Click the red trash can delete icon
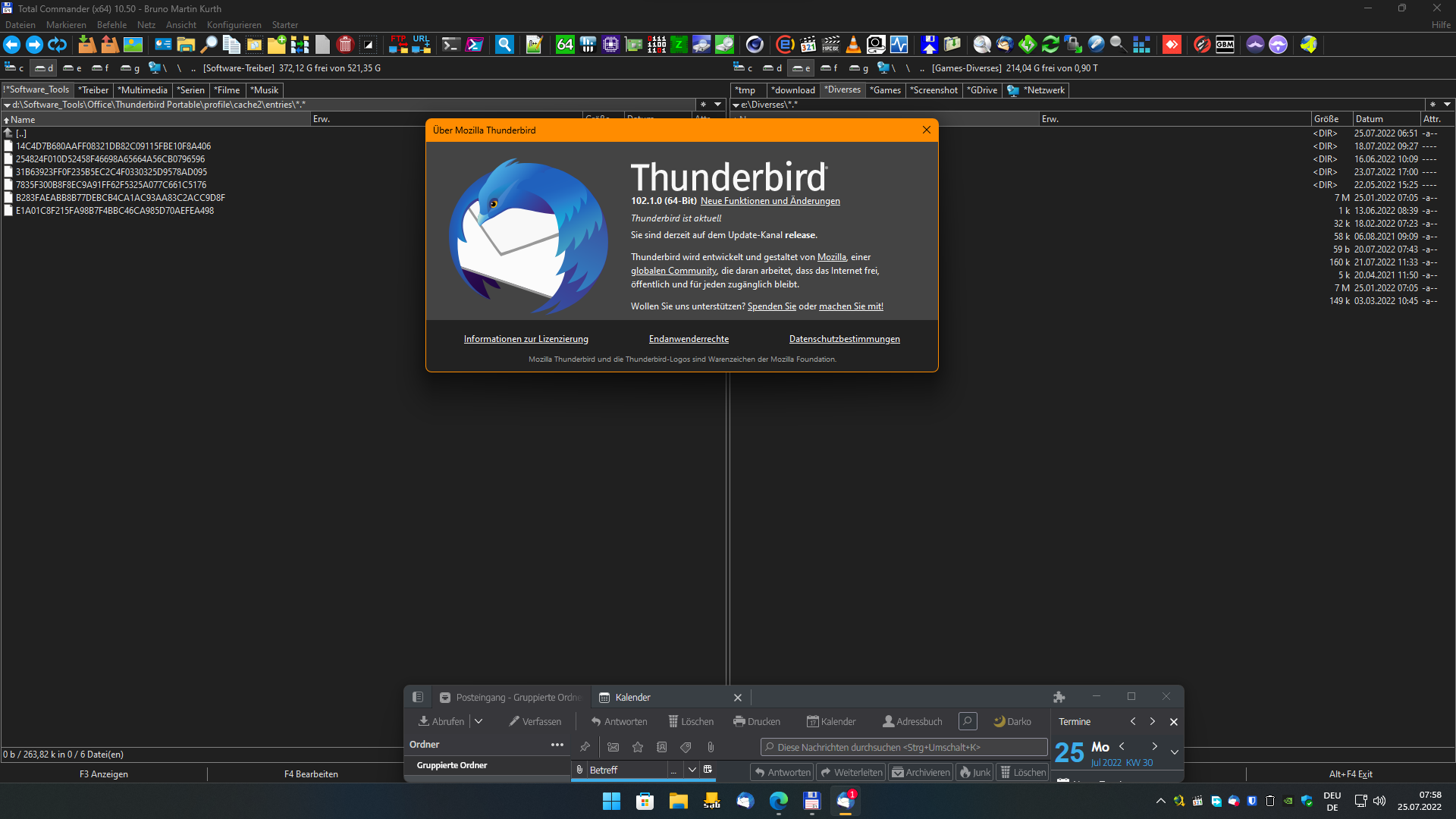Image resolution: width=1456 pixels, height=819 pixels. pyautogui.click(x=345, y=45)
